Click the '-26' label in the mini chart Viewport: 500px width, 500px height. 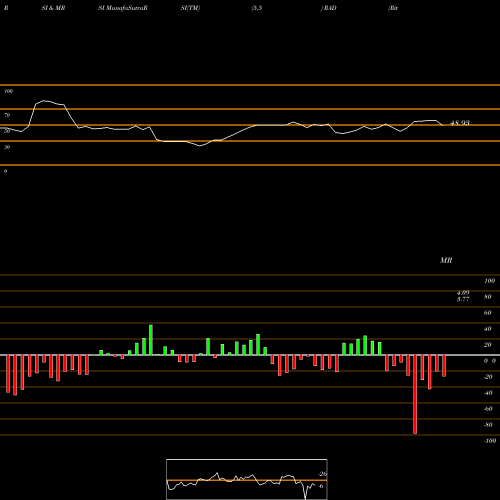323,474
